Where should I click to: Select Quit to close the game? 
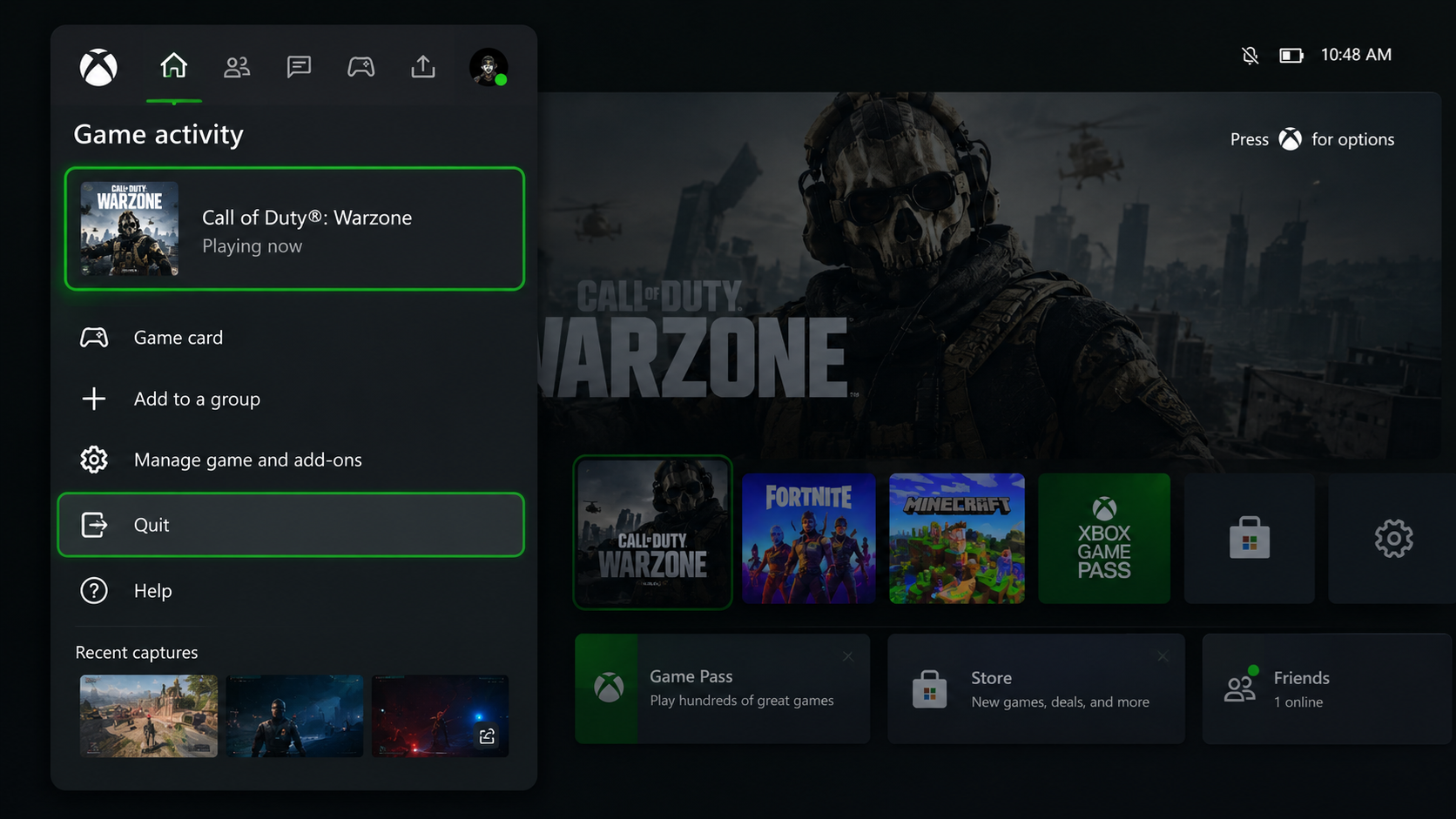tap(291, 525)
